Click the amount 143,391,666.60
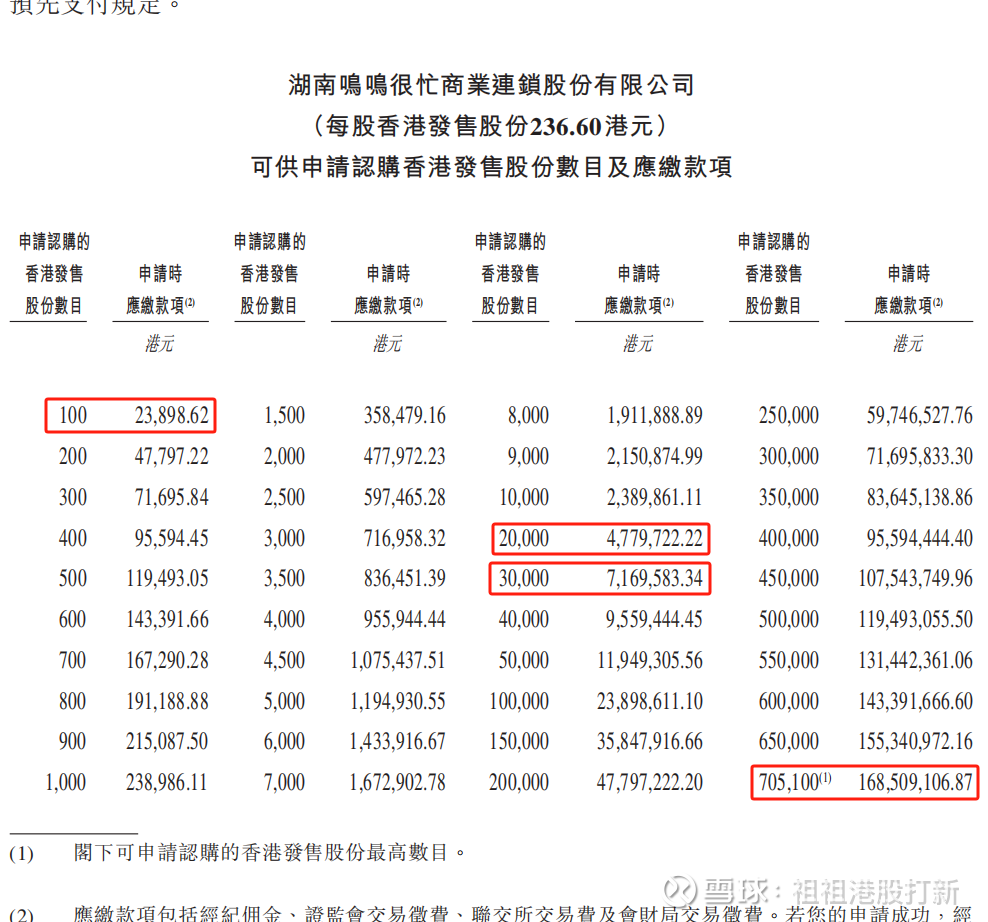 [x=916, y=701]
